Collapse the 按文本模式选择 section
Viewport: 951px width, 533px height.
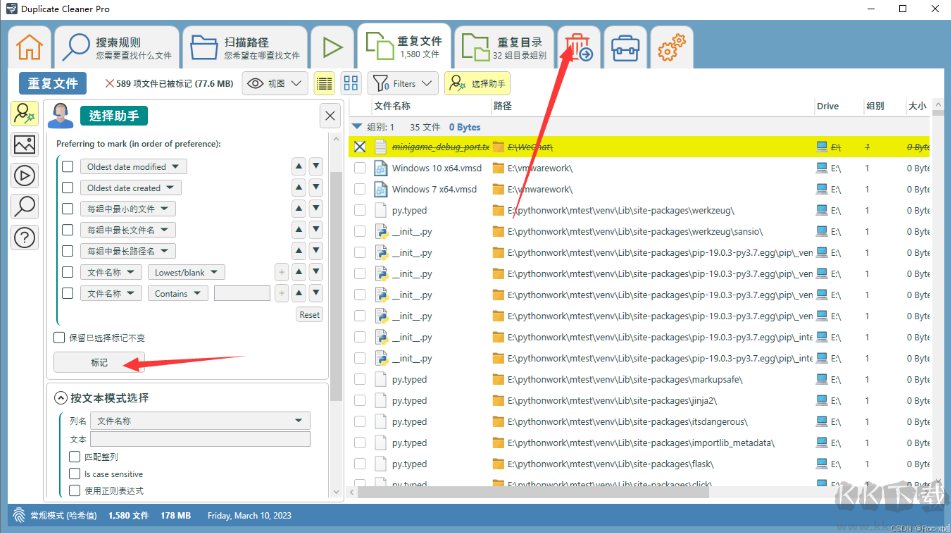pos(60,398)
